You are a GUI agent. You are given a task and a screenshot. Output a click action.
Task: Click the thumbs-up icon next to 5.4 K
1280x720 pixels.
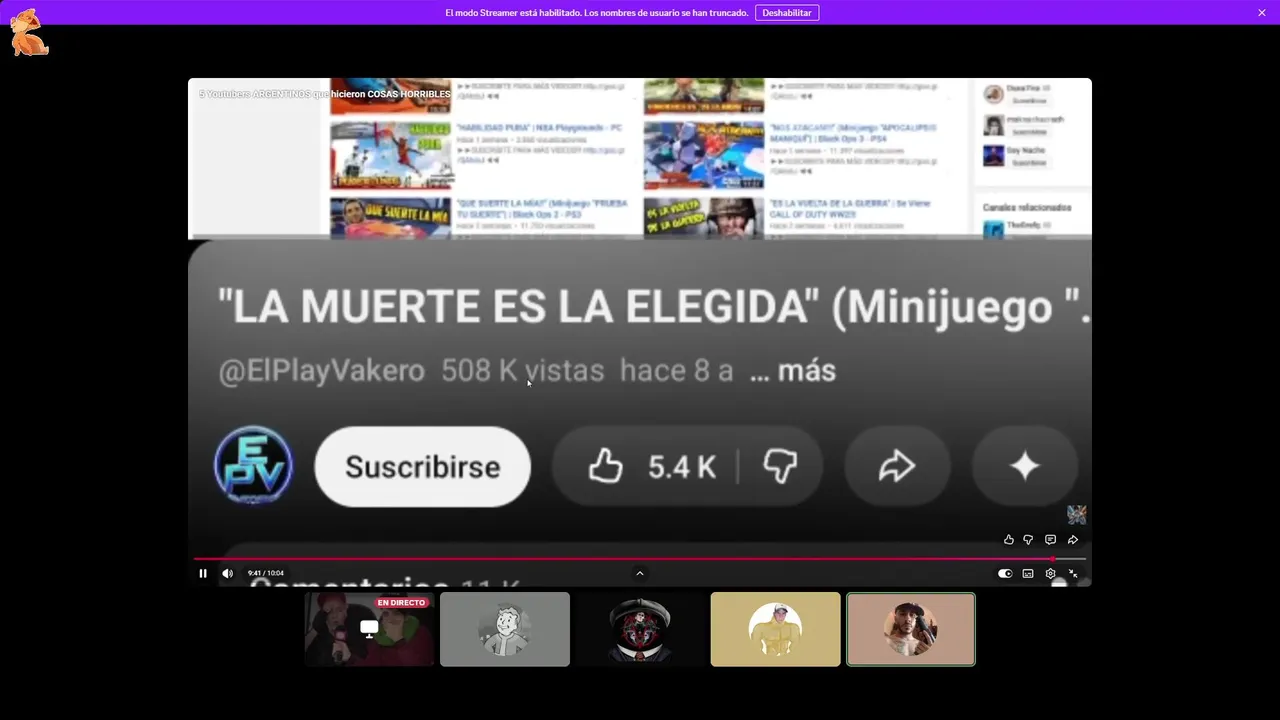[605, 466]
